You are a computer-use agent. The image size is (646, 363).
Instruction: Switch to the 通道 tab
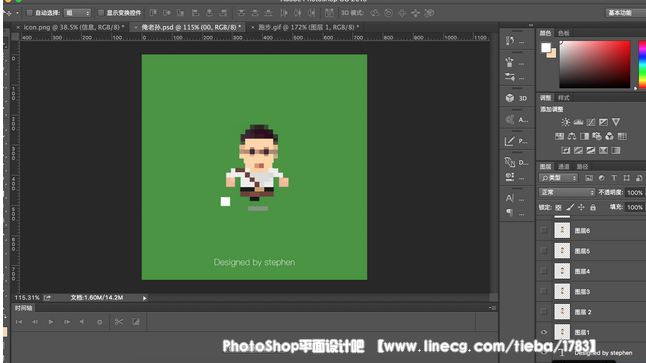pos(564,166)
